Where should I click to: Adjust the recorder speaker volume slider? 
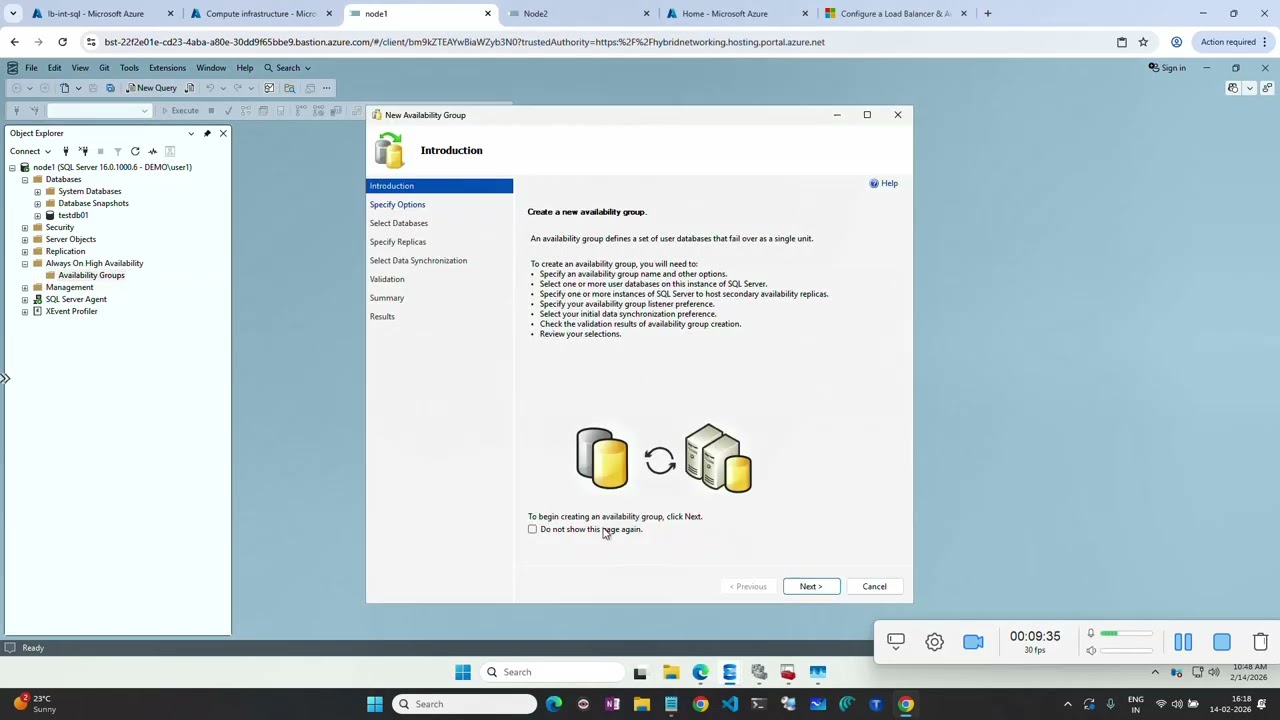point(1126,651)
